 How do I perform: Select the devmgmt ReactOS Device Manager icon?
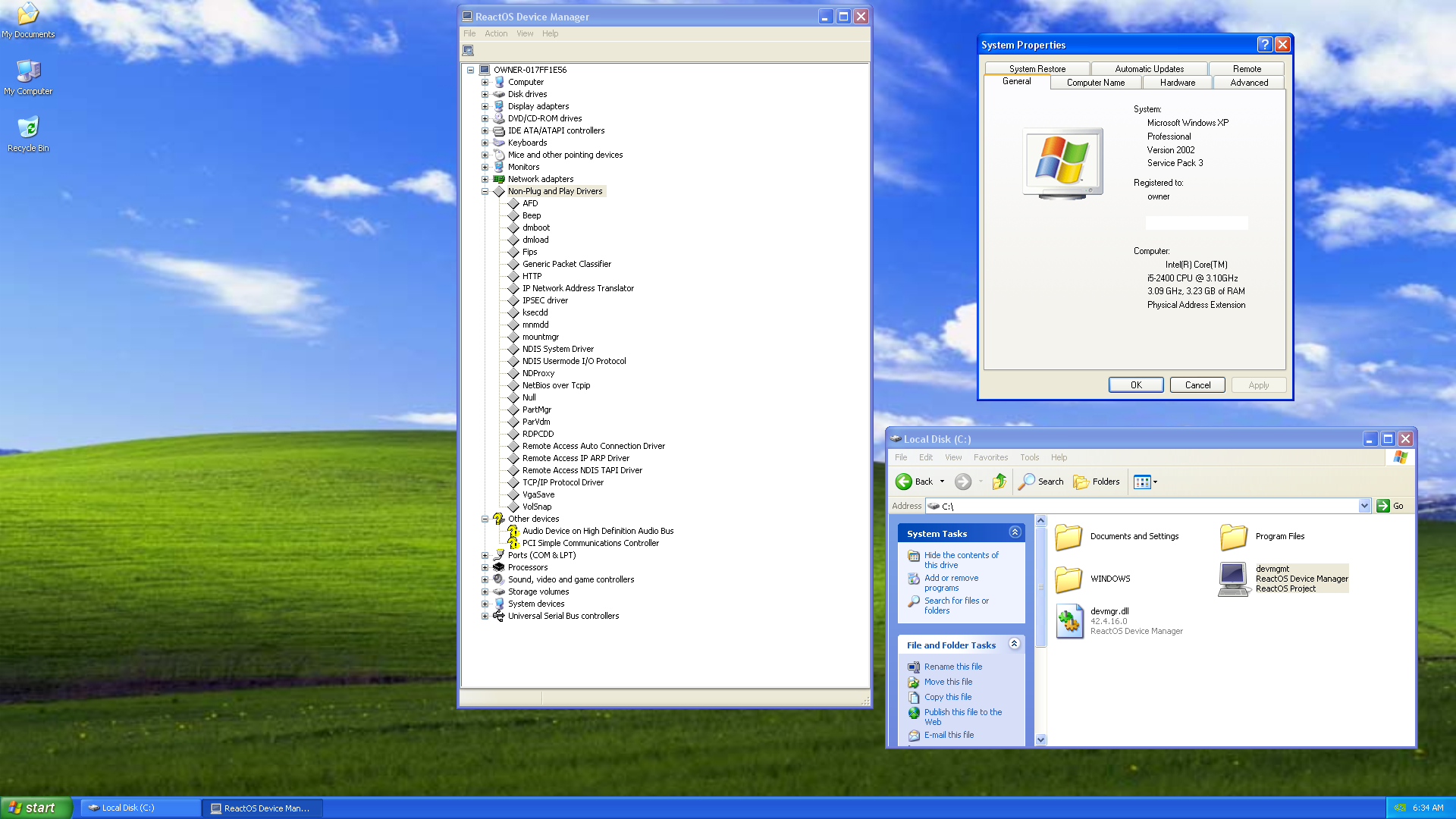point(1233,579)
